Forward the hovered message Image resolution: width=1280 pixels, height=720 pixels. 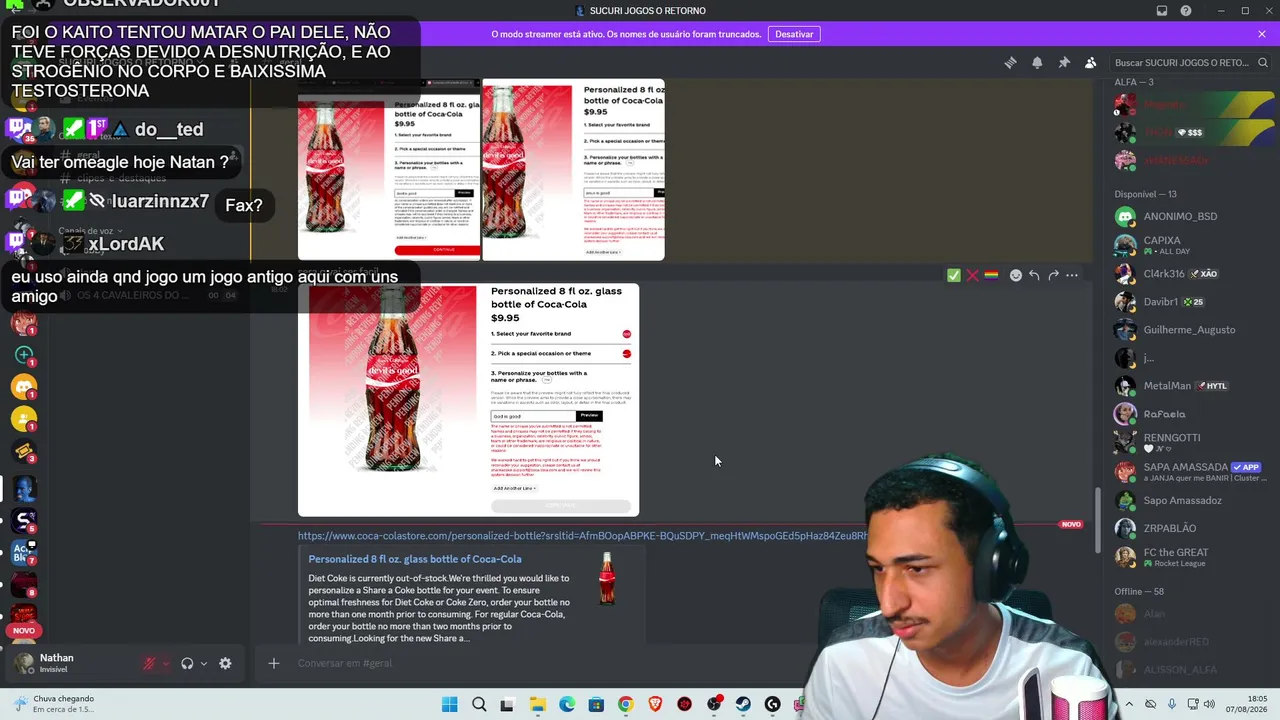pos(1053,275)
